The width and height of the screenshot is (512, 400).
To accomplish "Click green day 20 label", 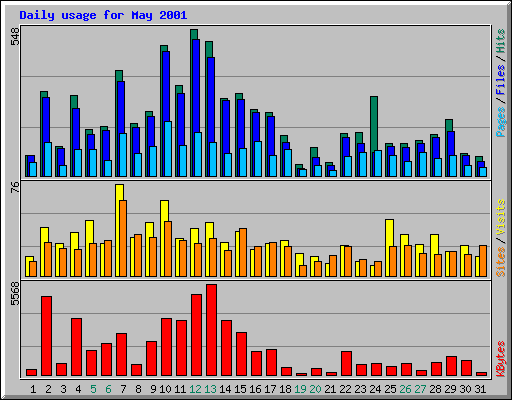I will coord(315,389).
